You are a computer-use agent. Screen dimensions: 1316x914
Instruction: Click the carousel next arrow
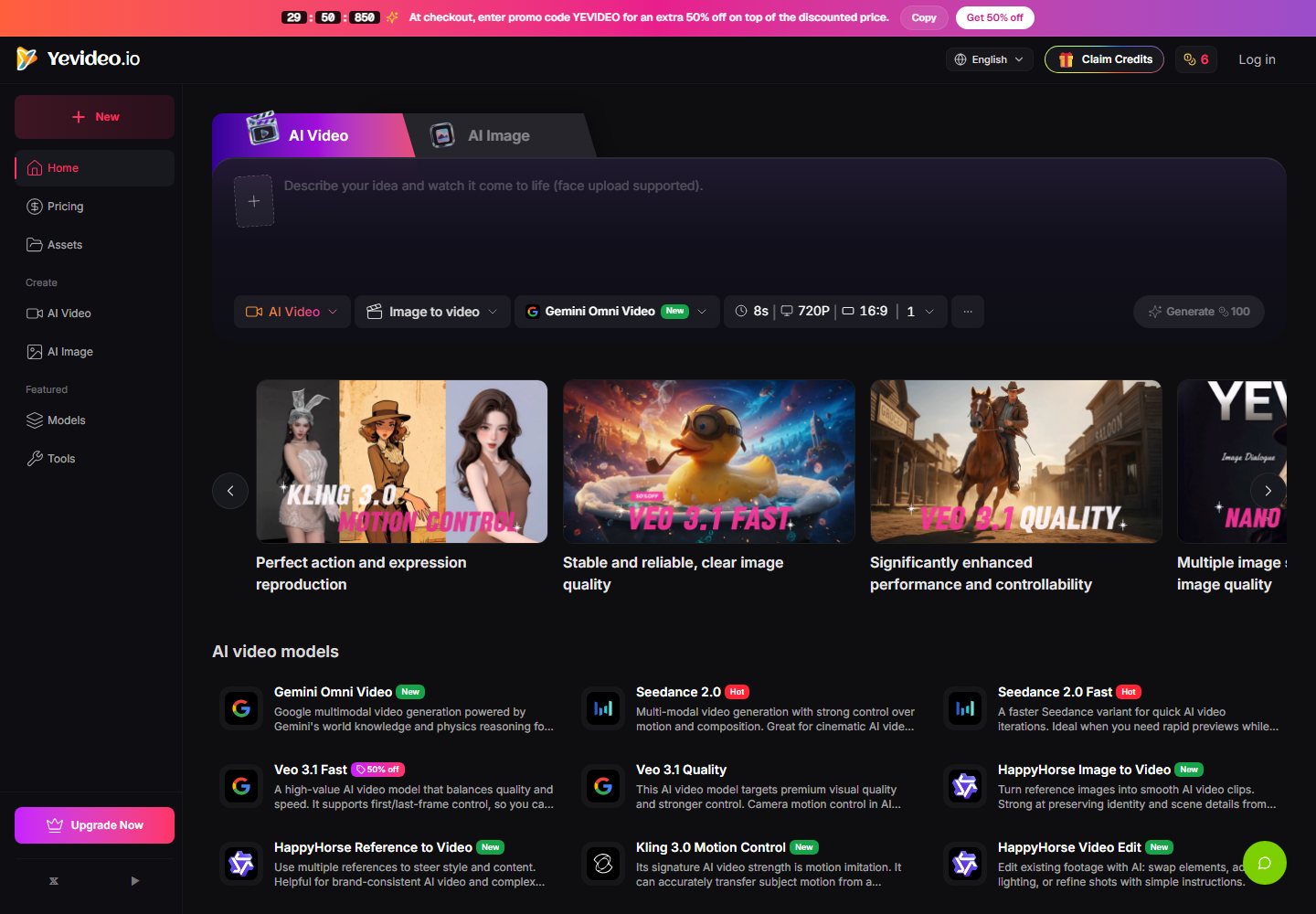pyautogui.click(x=1268, y=491)
